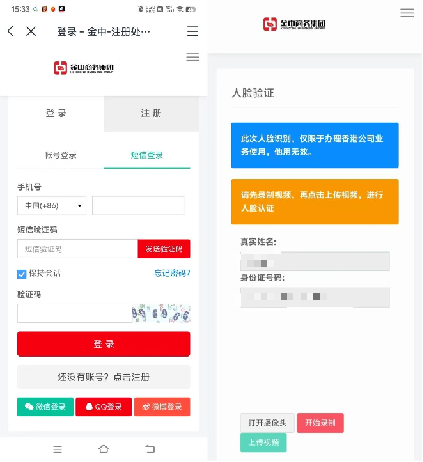Open the hamburger menu beside left logo

(x=193, y=57)
